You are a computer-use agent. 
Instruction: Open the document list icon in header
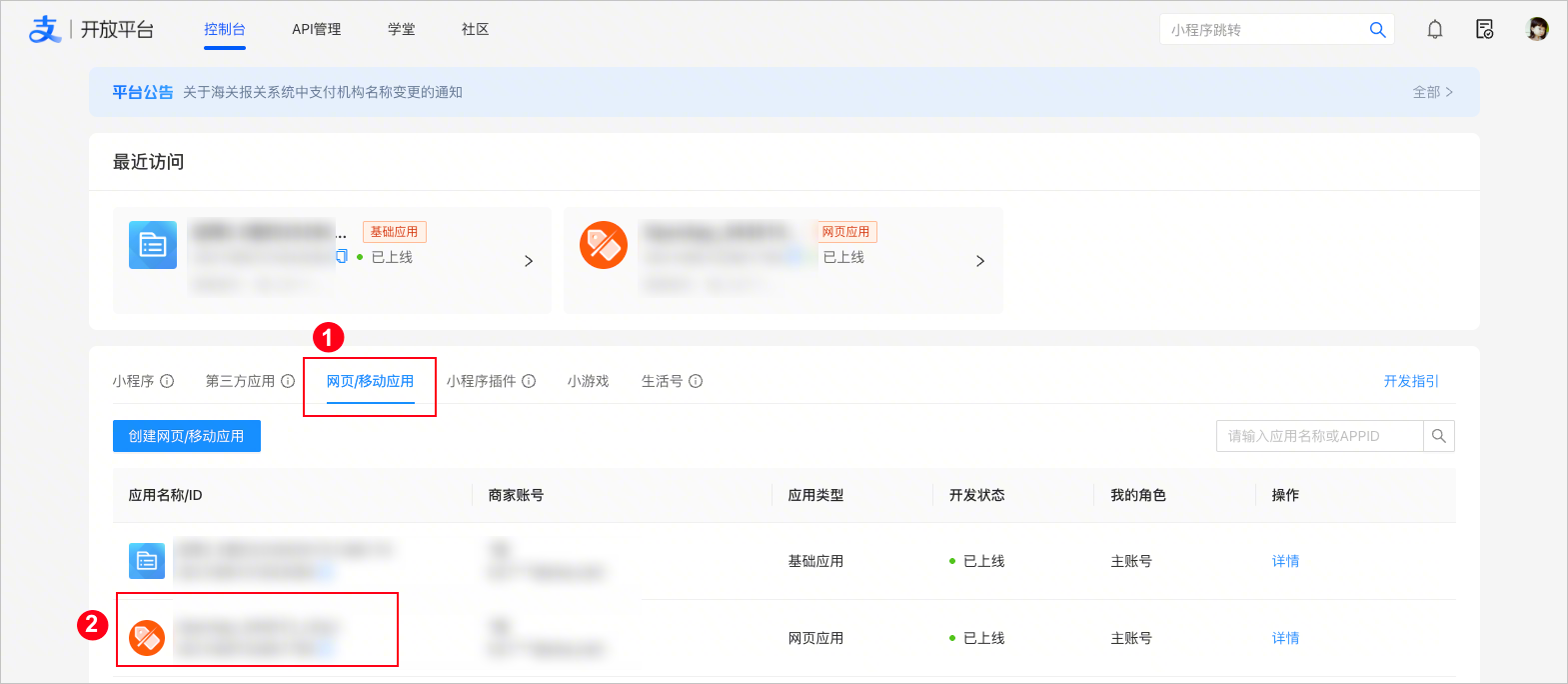coord(1485,30)
